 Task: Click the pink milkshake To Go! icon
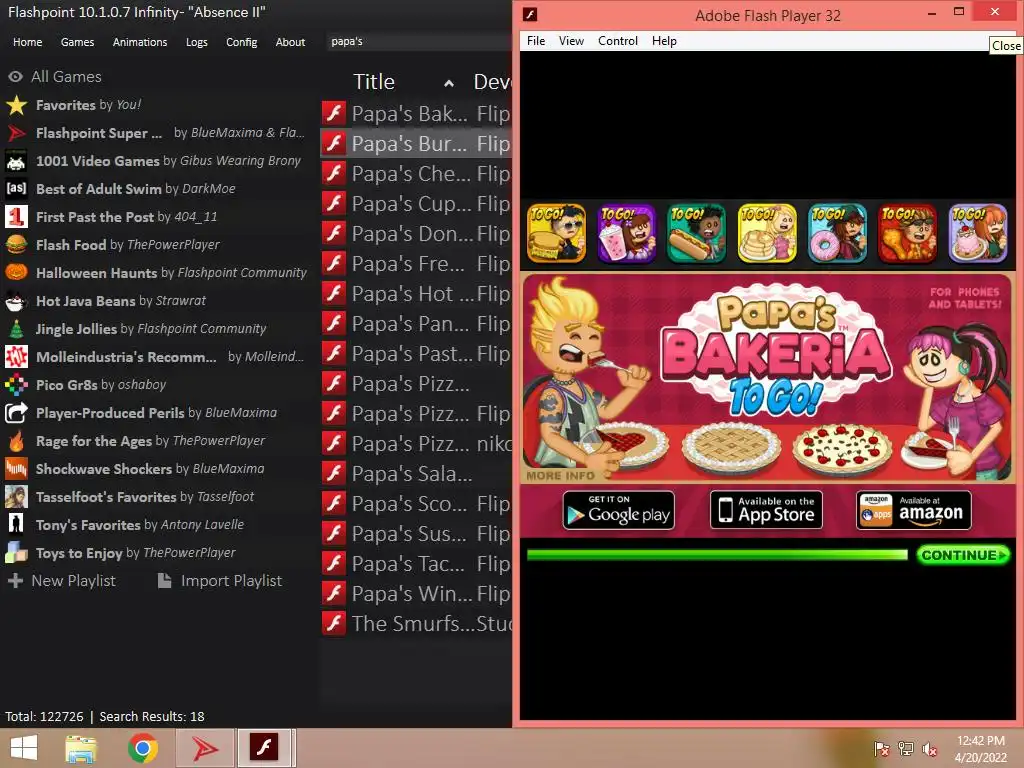tap(626, 233)
